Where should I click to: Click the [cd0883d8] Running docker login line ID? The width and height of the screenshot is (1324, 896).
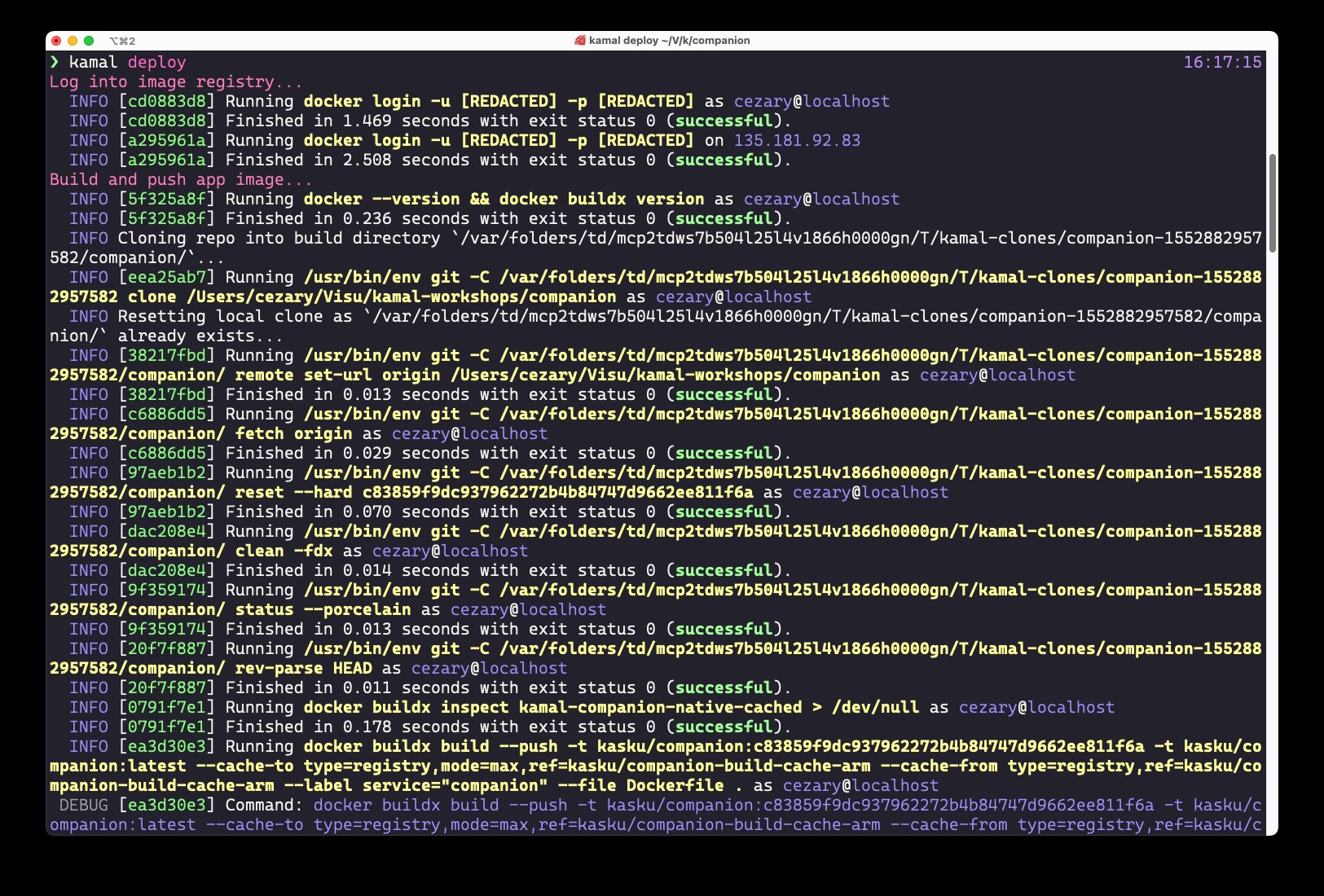[166, 101]
